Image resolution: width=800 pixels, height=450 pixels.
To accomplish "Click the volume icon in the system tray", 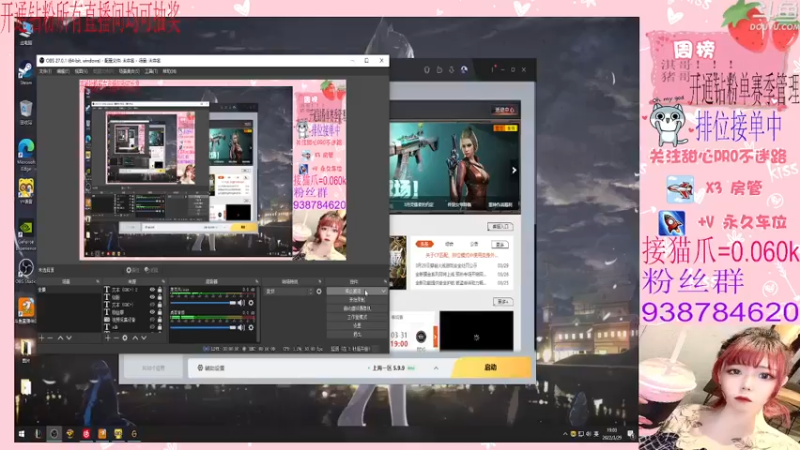I will [589, 434].
